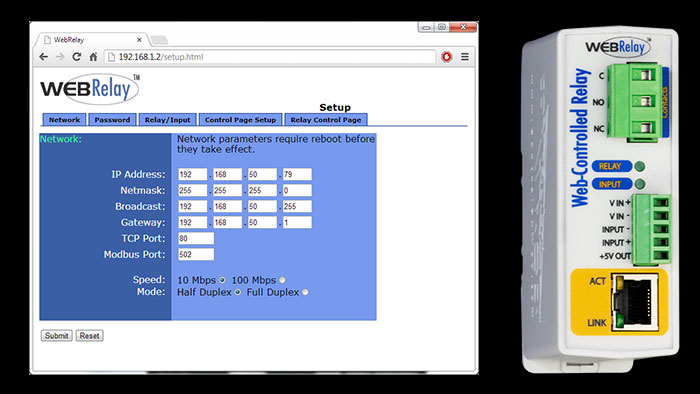Focus the address bar URL
Screen dimensions: 700x394
[x=161, y=57]
